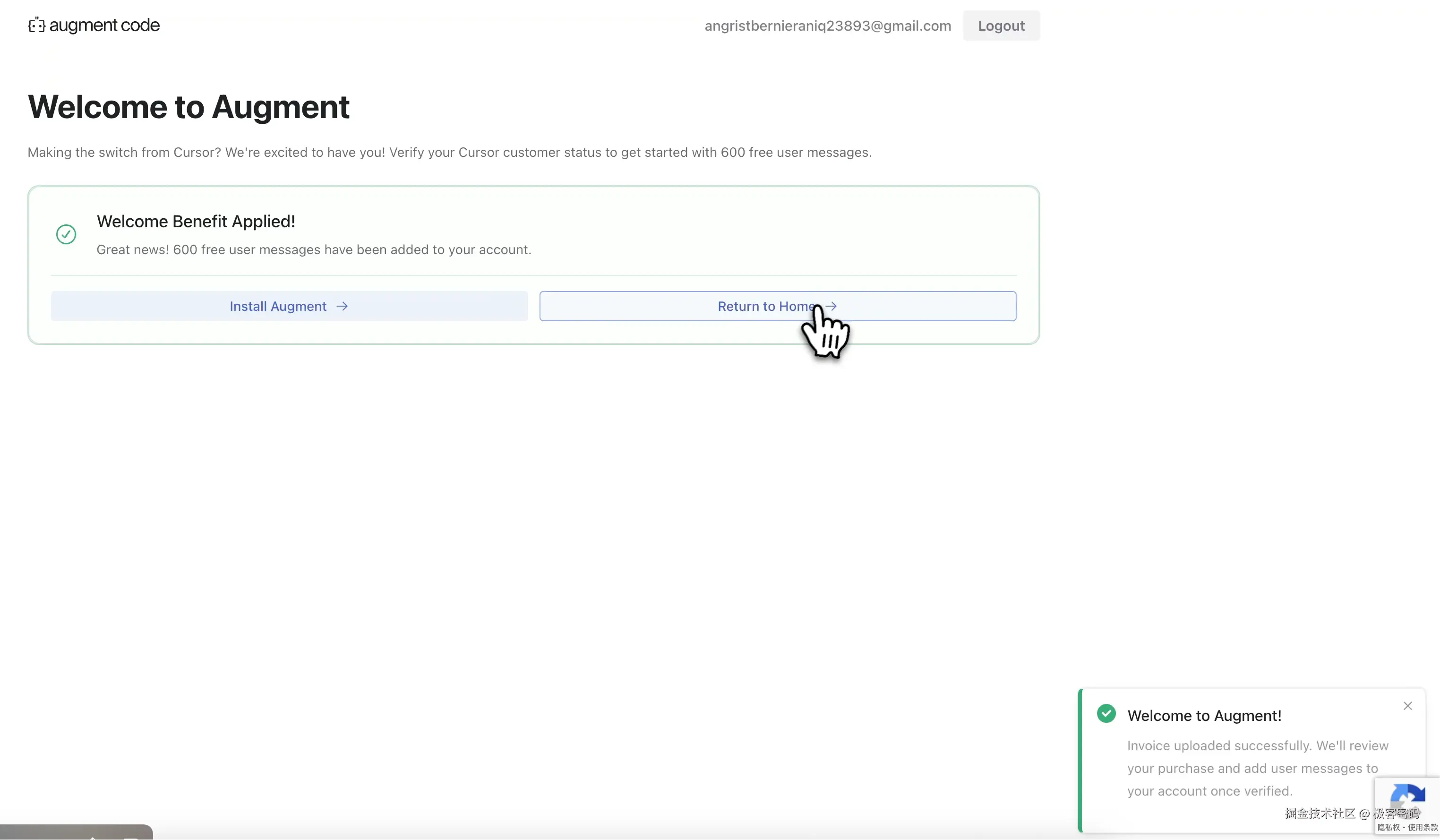Image resolution: width=1440 pixels, height=840 pixels.
Task: Click the arrow icon beside Install Augment
Action: 342,306
